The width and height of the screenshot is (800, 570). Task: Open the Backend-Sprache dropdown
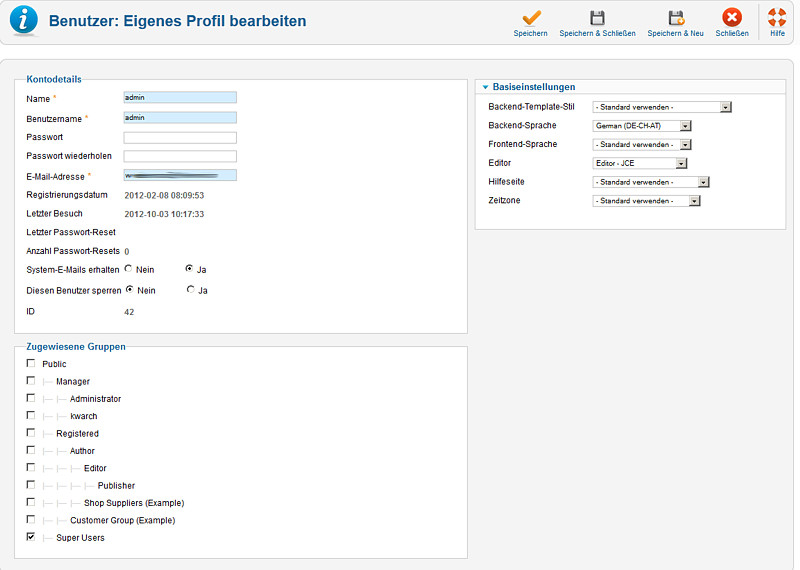[x=642, y=126]
